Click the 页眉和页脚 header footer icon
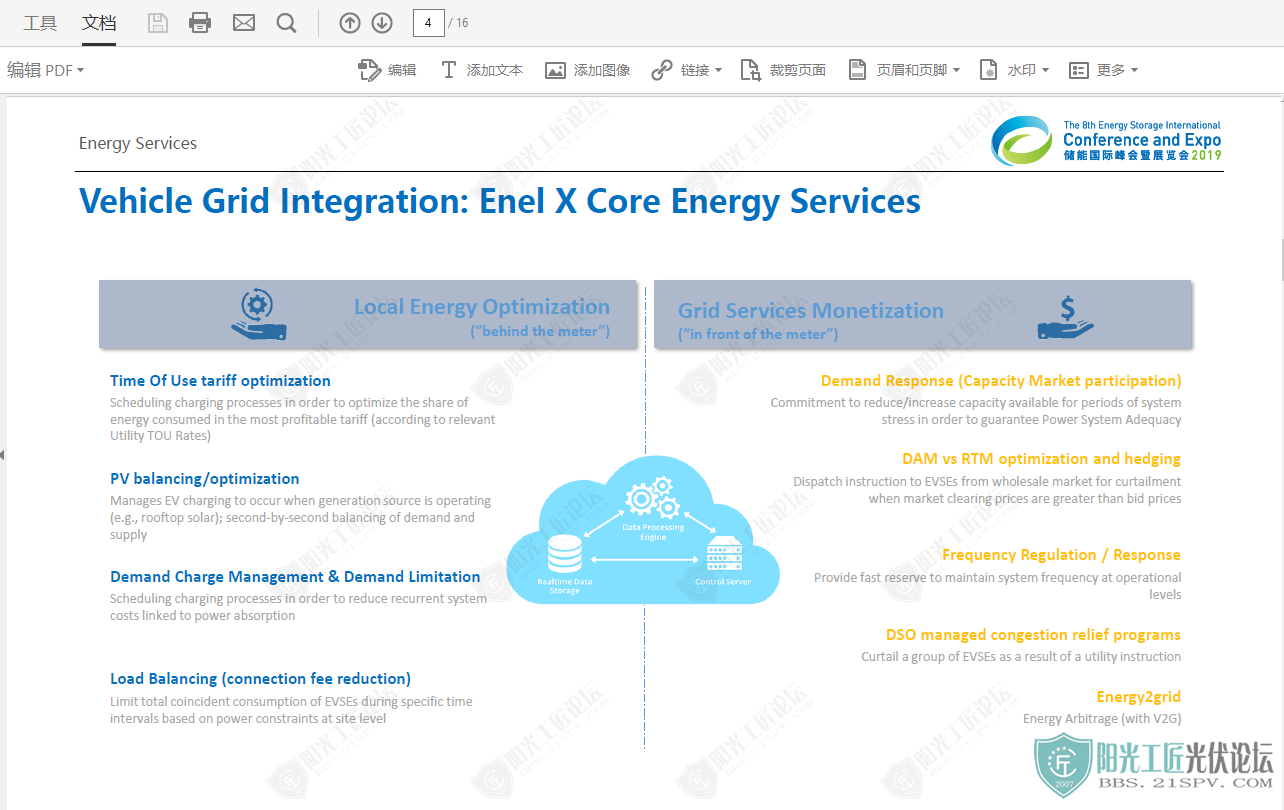 pos(857,70)
